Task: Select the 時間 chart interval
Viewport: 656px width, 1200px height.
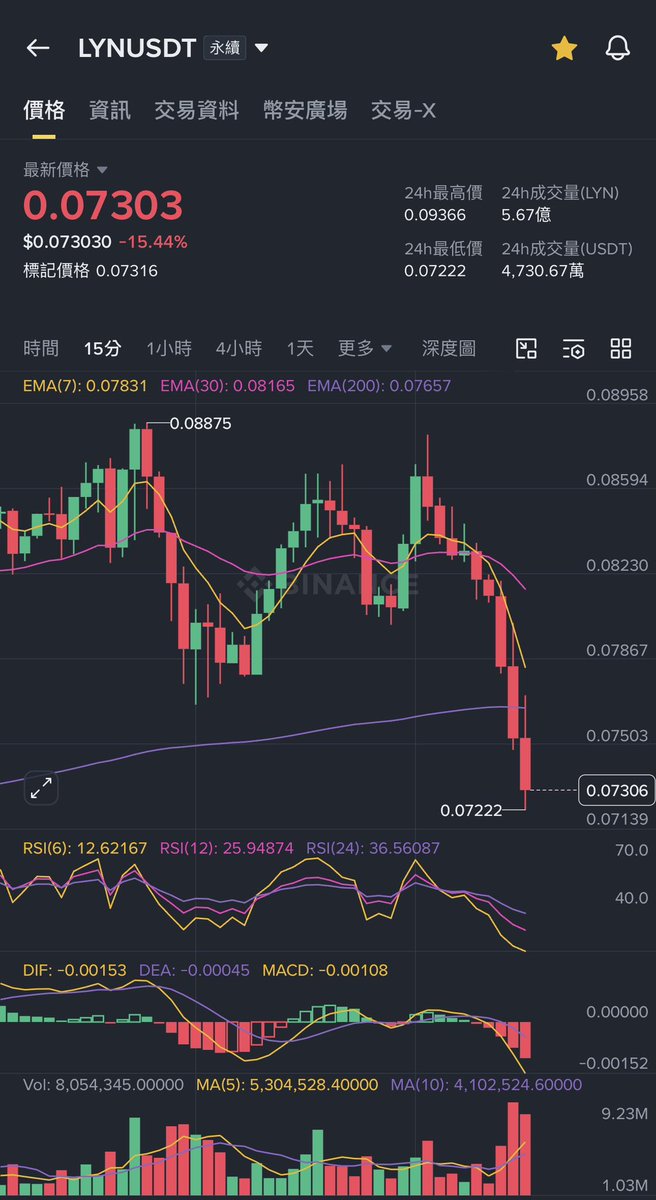Action: 41,348
